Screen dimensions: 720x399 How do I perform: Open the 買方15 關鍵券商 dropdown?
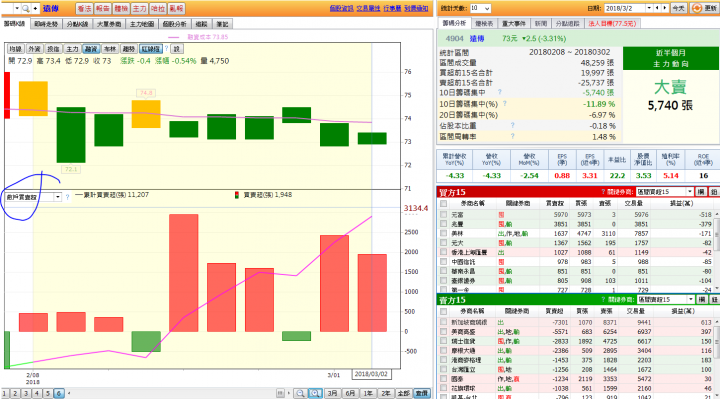[x=664, y=192]
